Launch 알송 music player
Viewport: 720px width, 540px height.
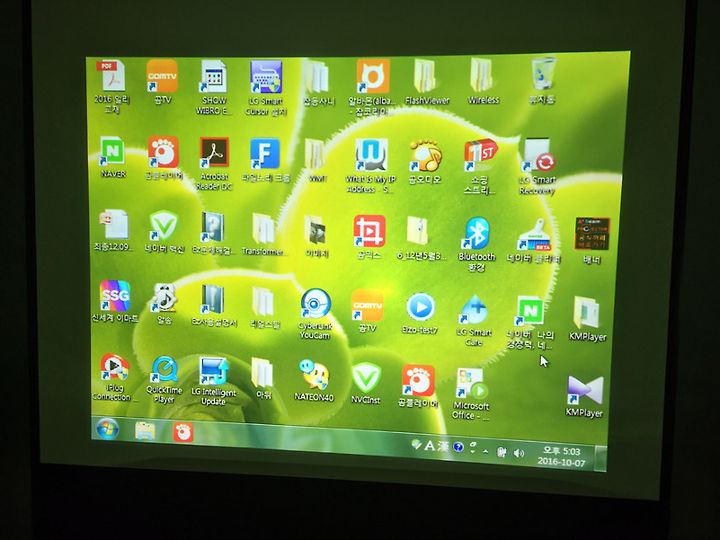click(x=164, y=304)
